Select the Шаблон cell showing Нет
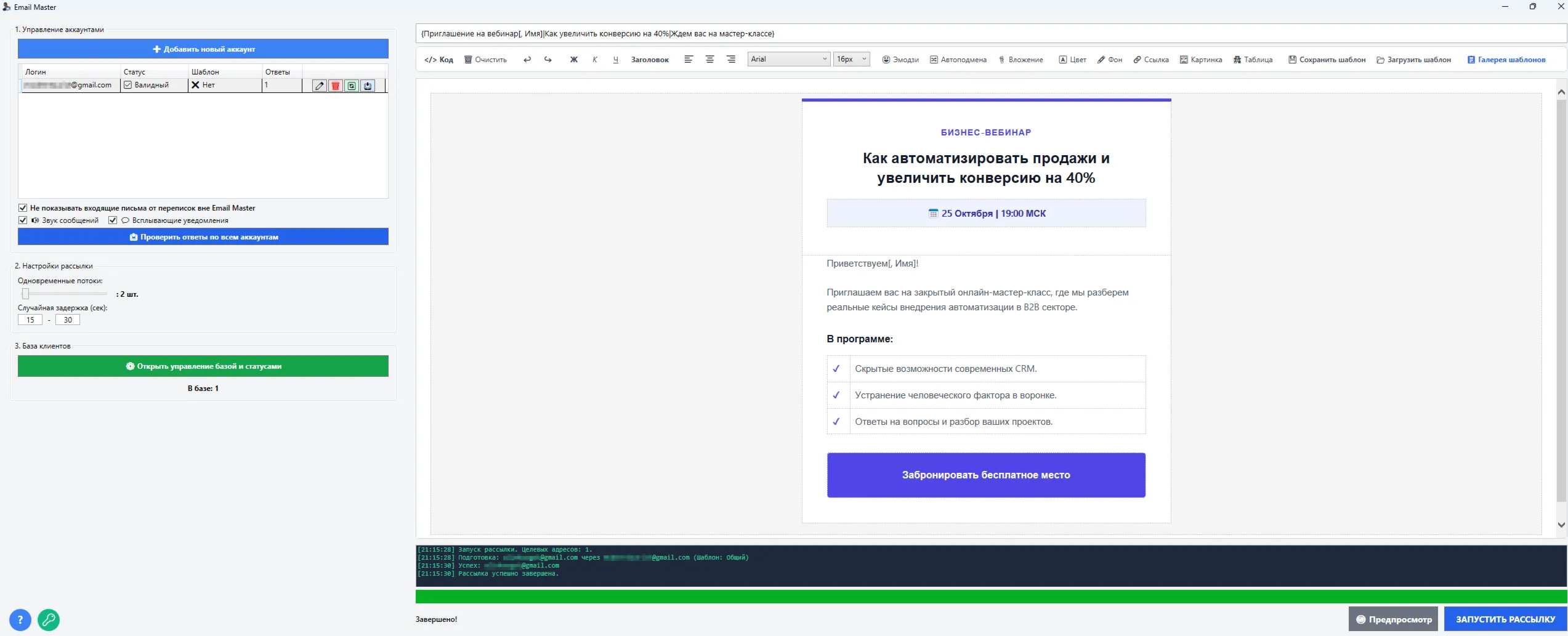Image resolution: width=1568 pixels, height=636 pixels. 225,85
